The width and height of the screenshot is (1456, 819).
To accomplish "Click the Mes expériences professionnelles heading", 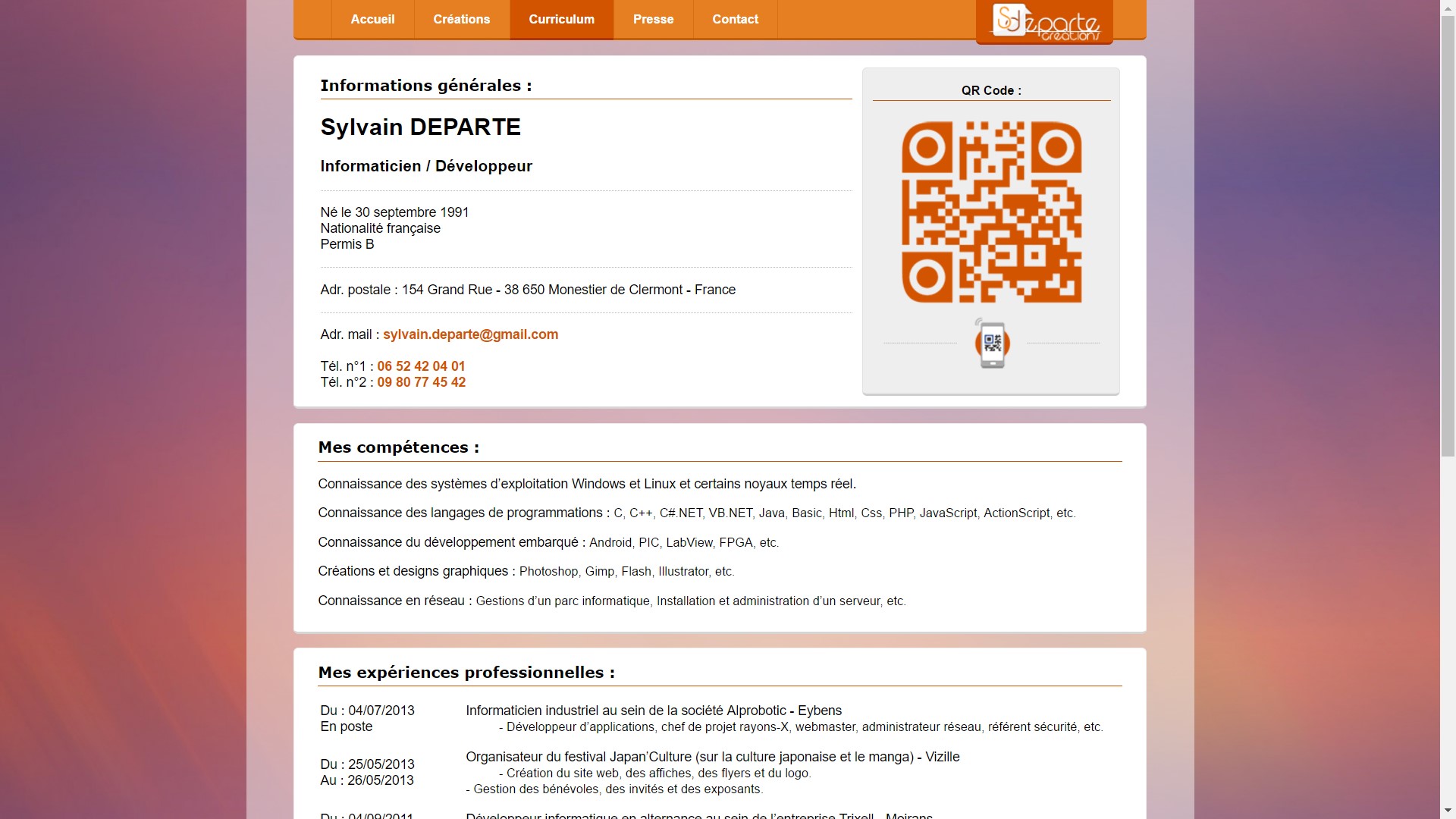I will pyautogui.click(x=466, y=672).
